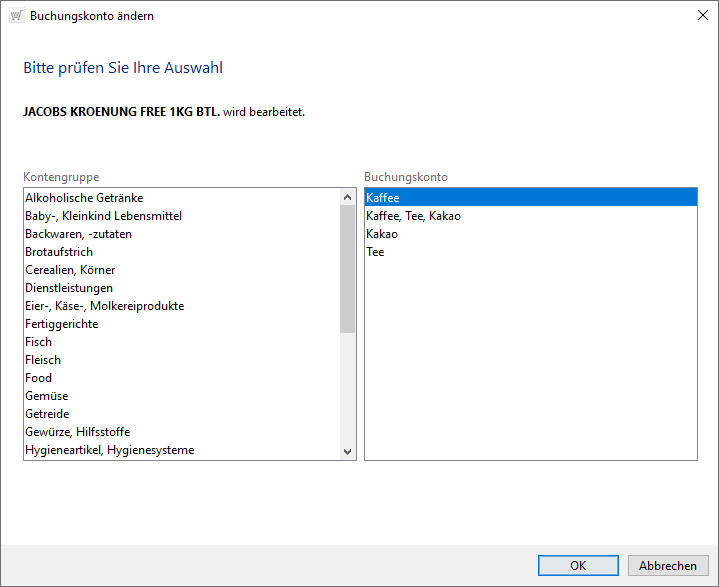Select Kakao in Buchungskonto list
This screenshot has height=587, width=719.
tap(382, 234)
